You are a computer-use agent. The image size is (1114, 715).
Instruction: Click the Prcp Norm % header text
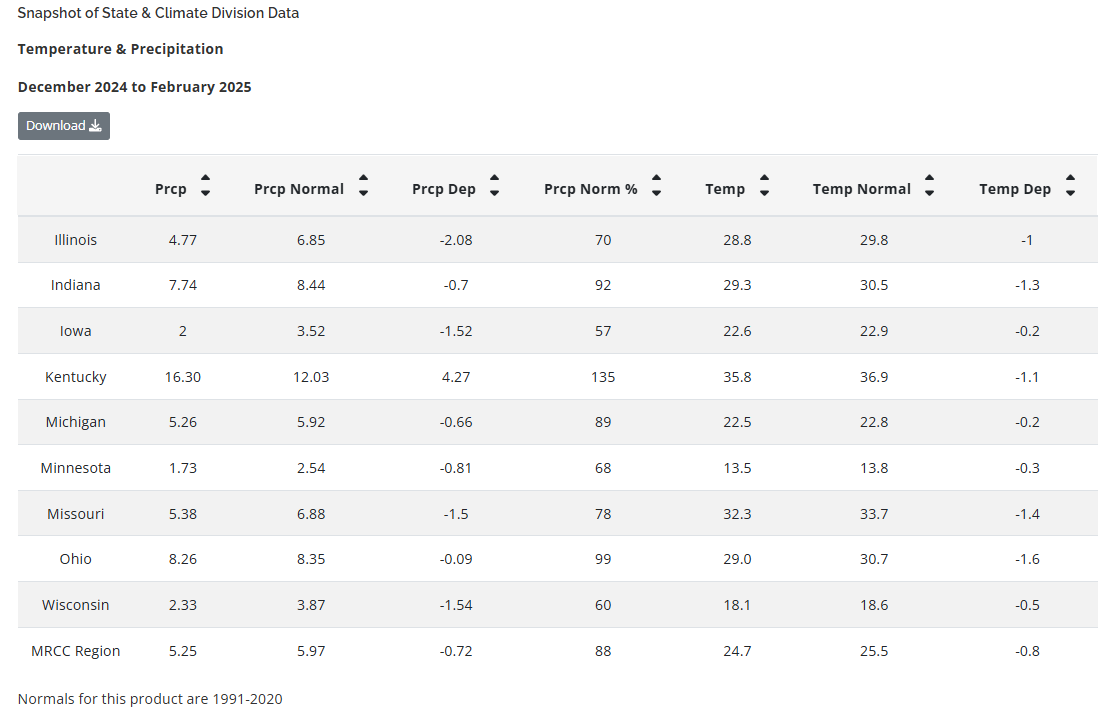590,189
